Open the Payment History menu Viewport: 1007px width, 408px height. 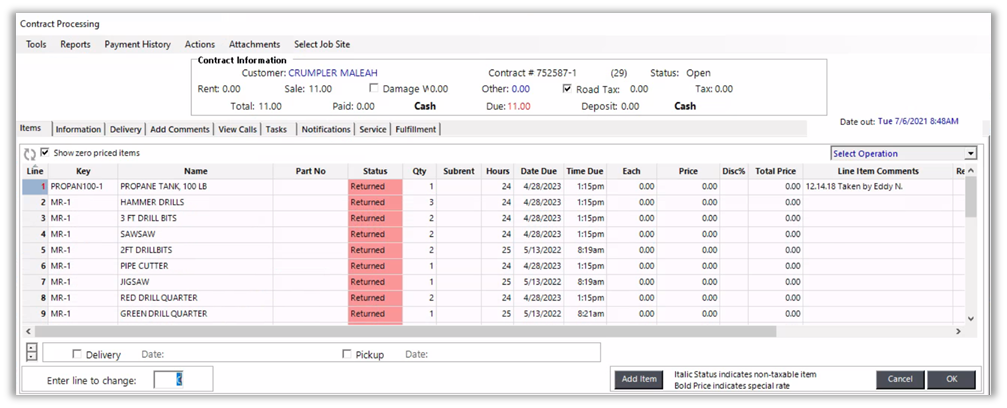pos(137,44)
